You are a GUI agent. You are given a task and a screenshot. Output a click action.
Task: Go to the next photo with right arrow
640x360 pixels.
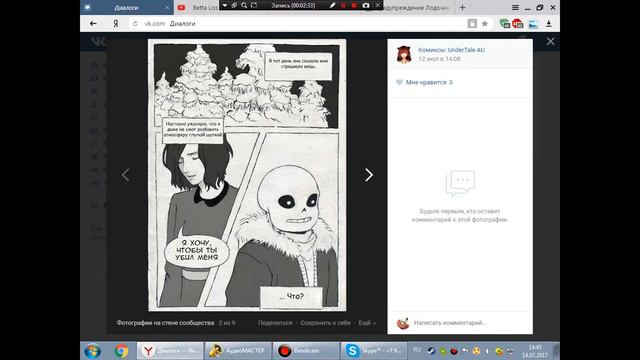point(369,175)
